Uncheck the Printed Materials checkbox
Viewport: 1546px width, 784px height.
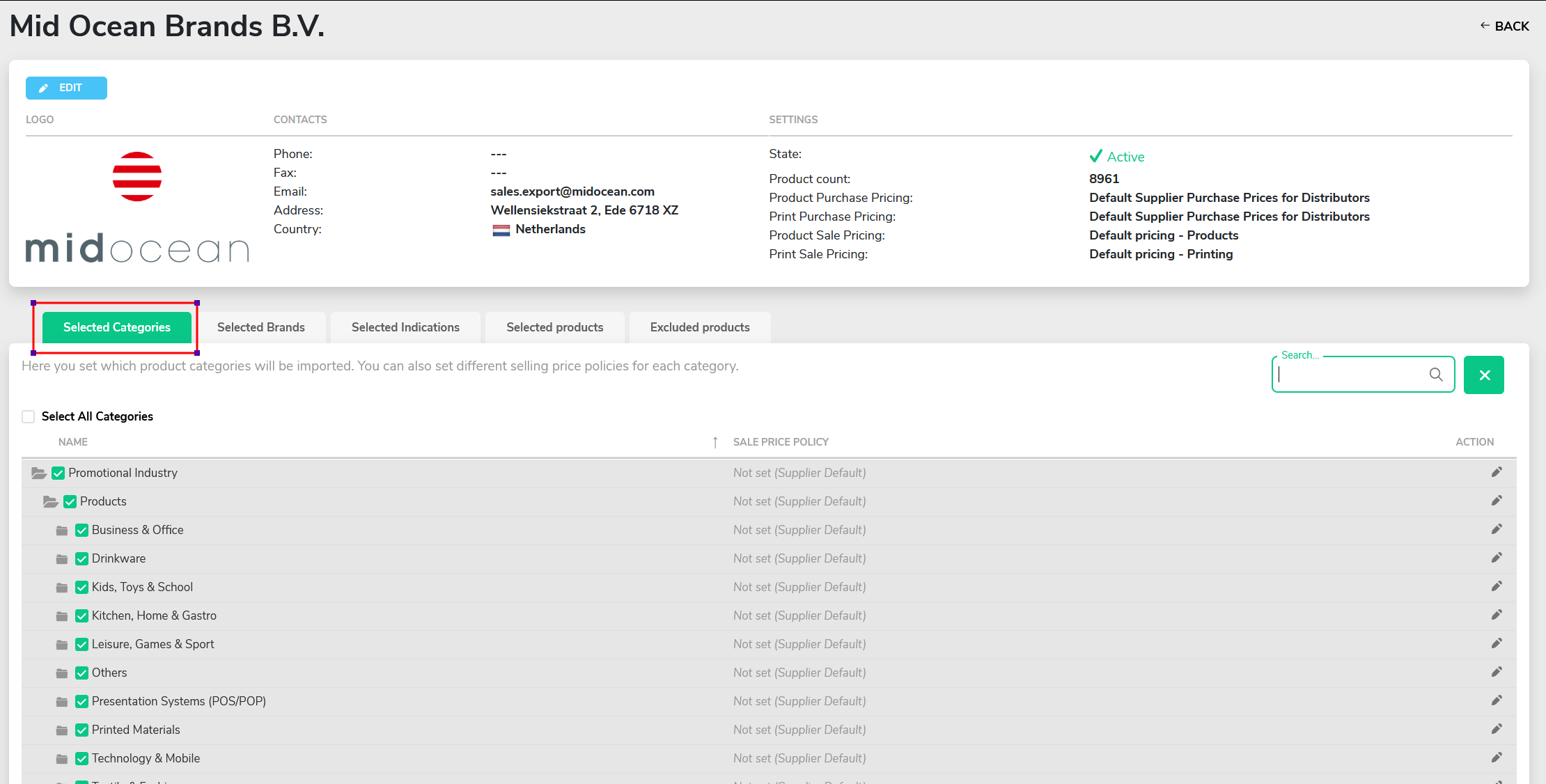(82, 730)
